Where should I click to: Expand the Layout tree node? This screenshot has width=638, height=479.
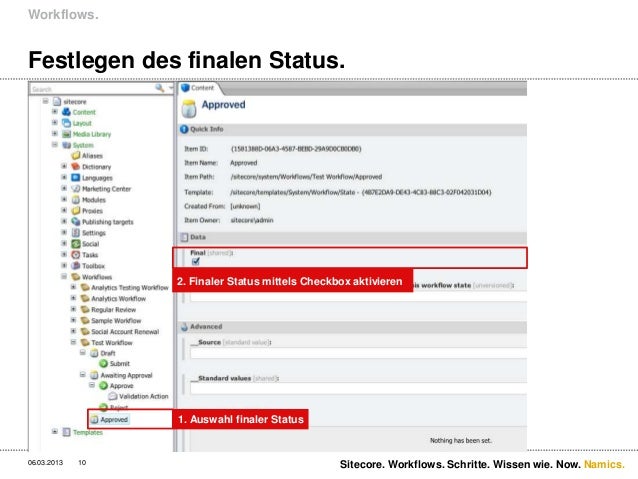pos(55,122)
